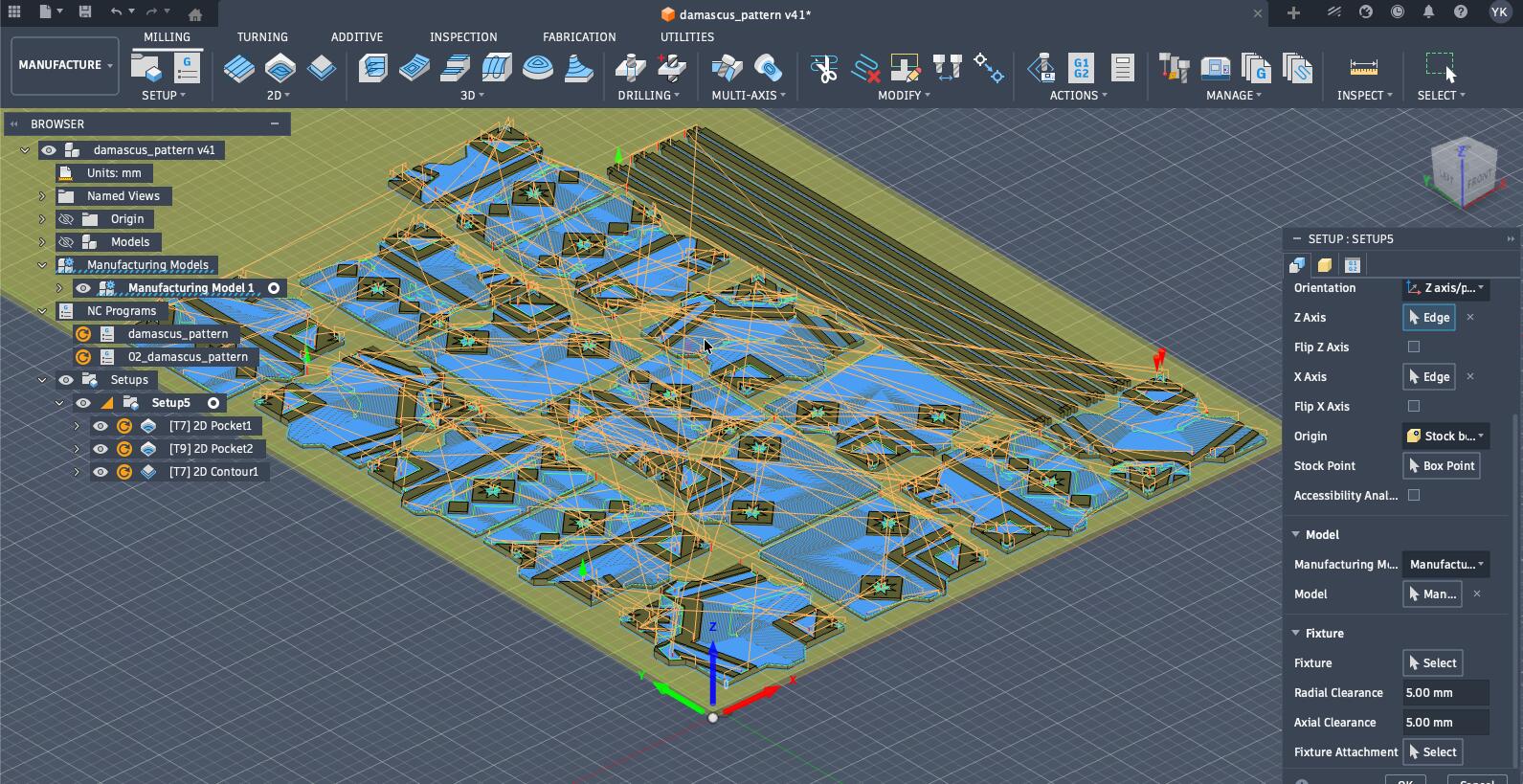Choose the 3D Adaptive Clearing icon

point(373,68)
